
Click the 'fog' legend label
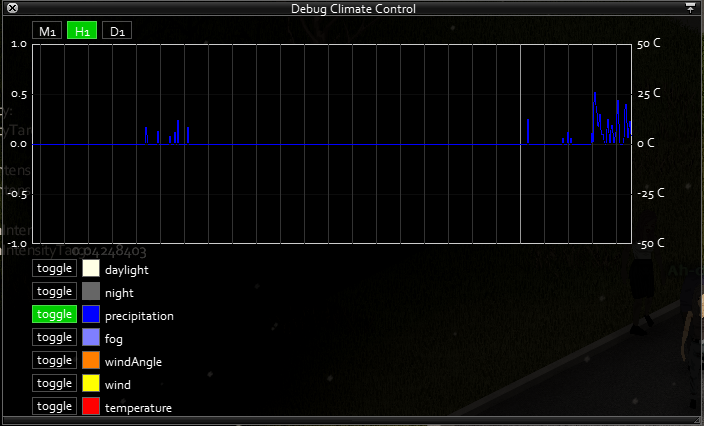[114, 339]
